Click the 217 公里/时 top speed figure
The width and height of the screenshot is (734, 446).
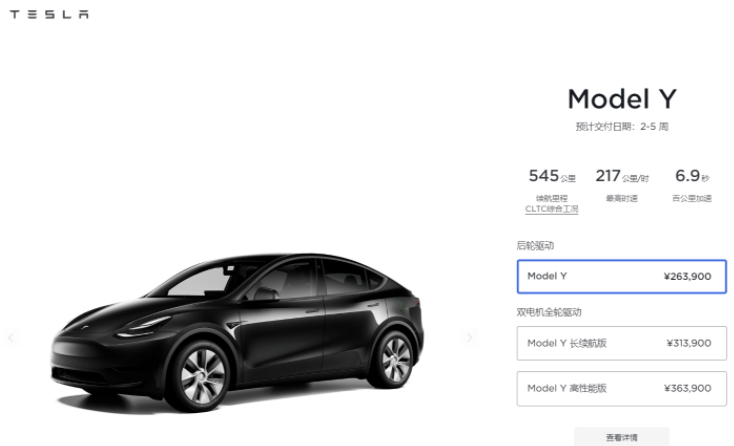click(622, 176)
